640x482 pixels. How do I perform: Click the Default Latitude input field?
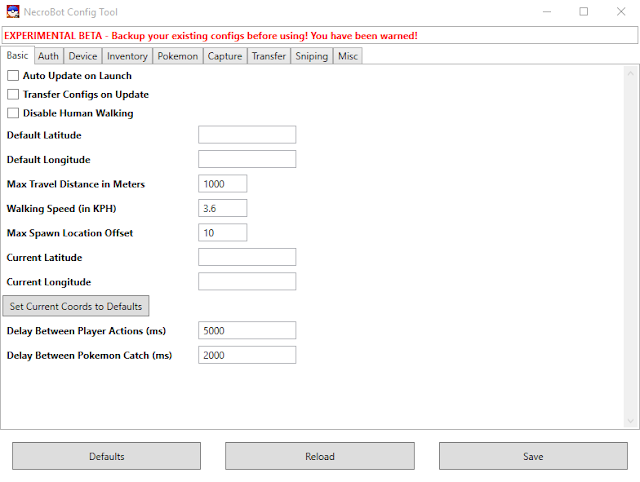pos(247,135)
